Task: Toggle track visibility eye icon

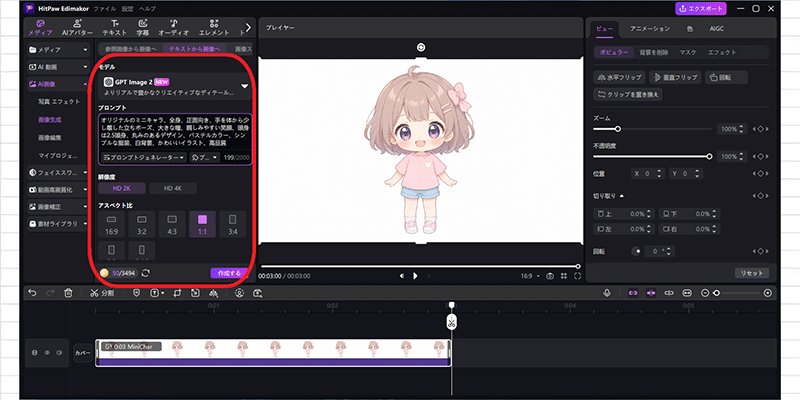Action: click(47, 353)
